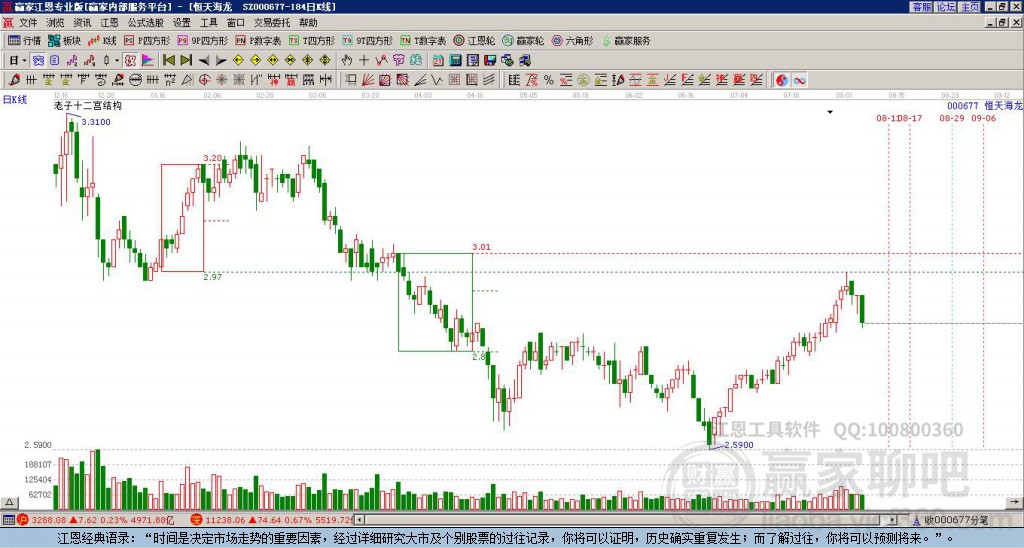Open the 行情 quotes view

click(x=25, y=40)
